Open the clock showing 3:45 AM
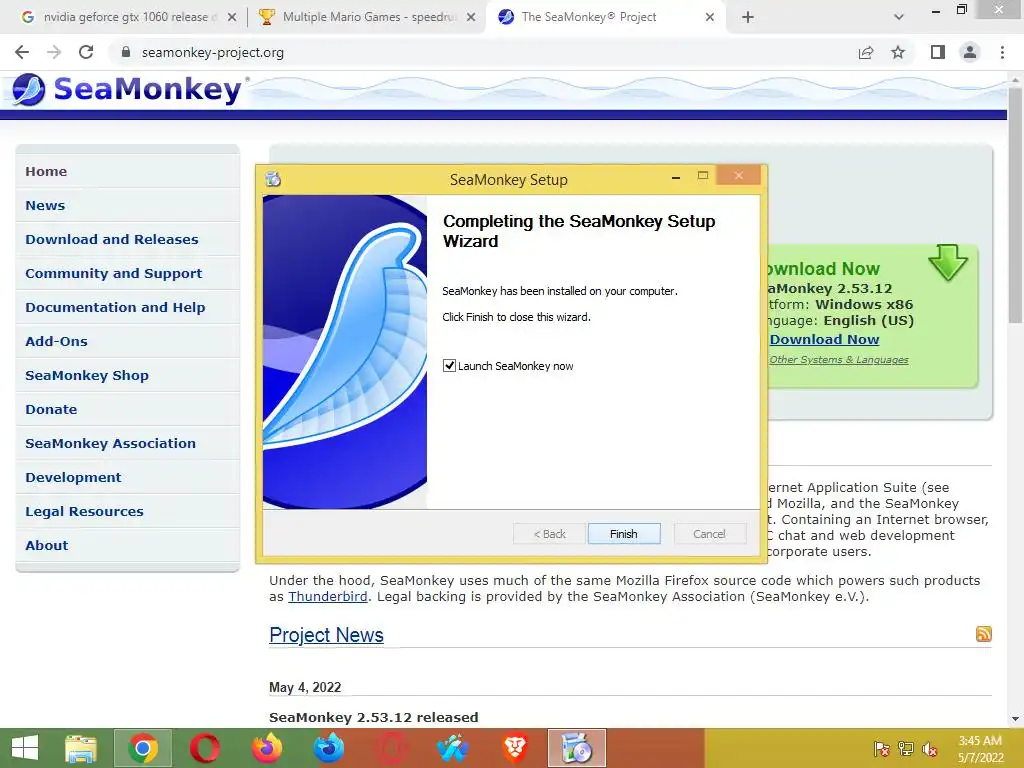This screenshot has height=768, width=1024. click(980, 748)
